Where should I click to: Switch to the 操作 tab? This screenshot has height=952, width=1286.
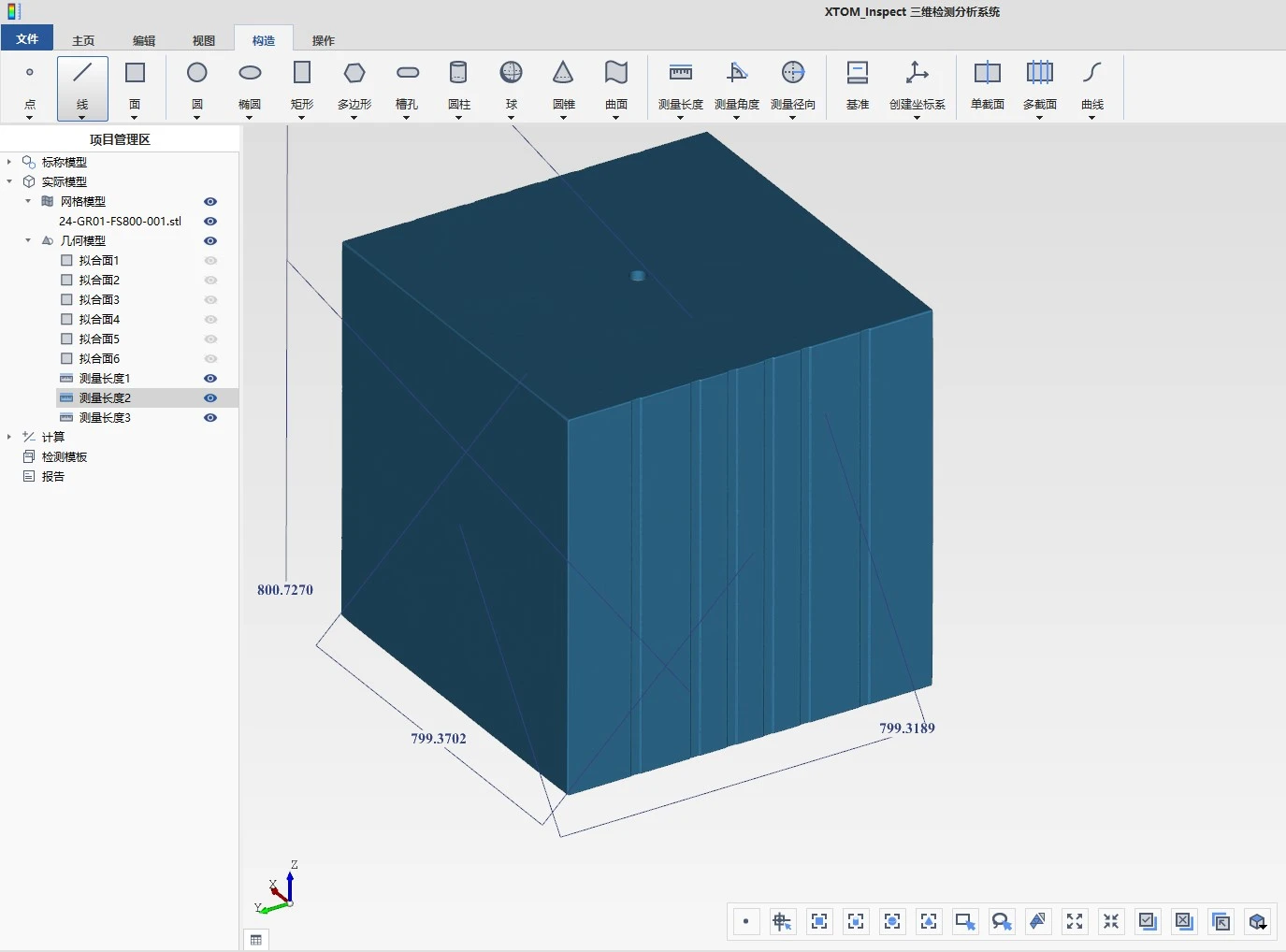click(324, 40)
